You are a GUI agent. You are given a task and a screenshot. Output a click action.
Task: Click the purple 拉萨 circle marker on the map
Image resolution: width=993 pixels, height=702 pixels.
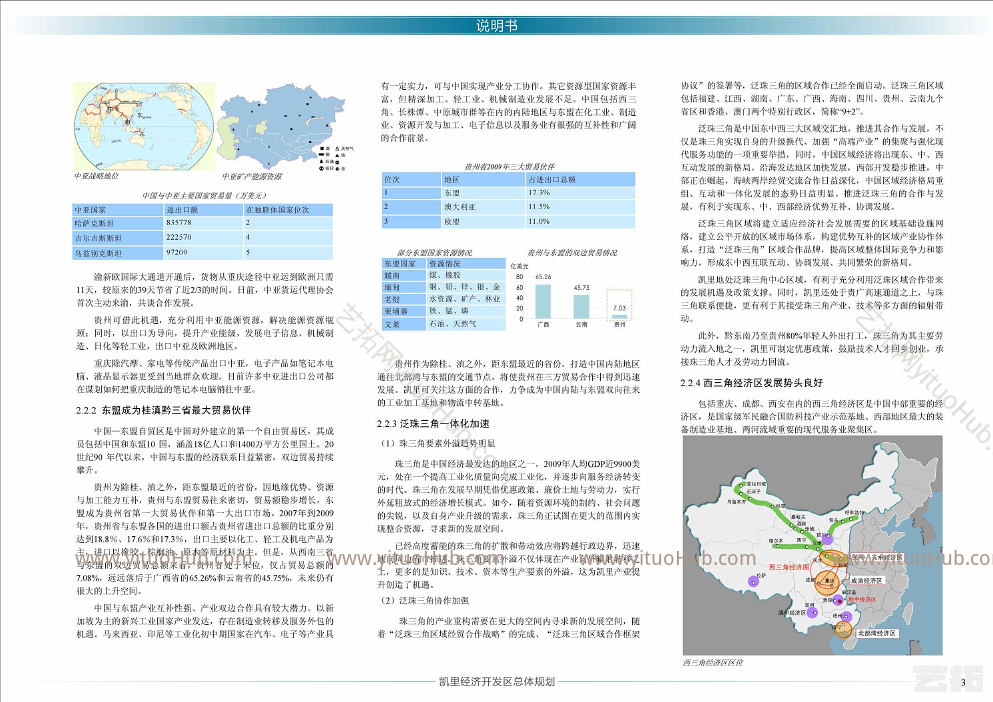point(754,580)
